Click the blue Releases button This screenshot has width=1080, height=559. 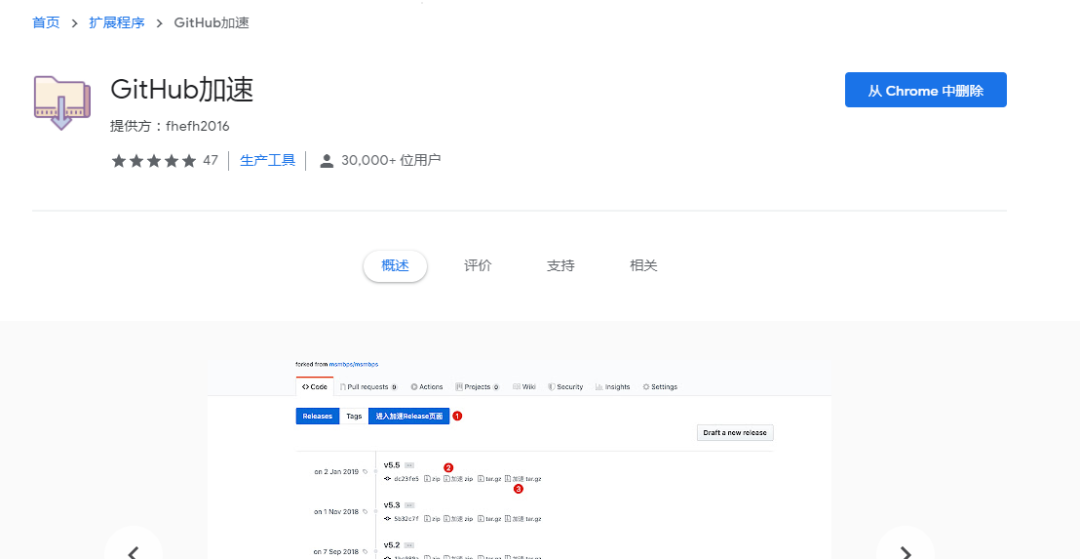(318, 416)
